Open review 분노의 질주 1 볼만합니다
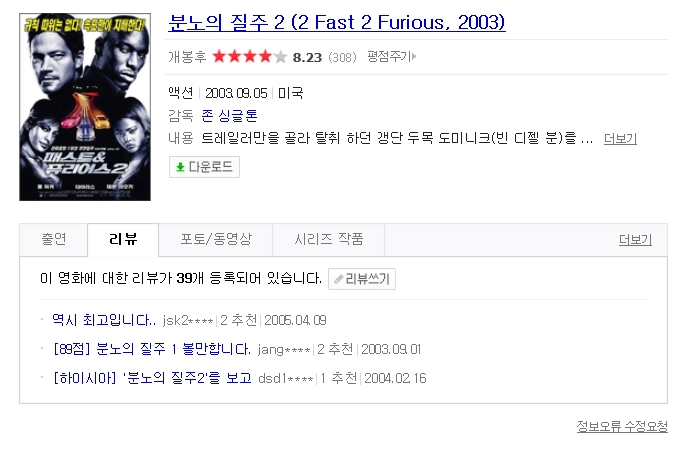The height and width of the screenshot is (455, 684). pos(151,349)
